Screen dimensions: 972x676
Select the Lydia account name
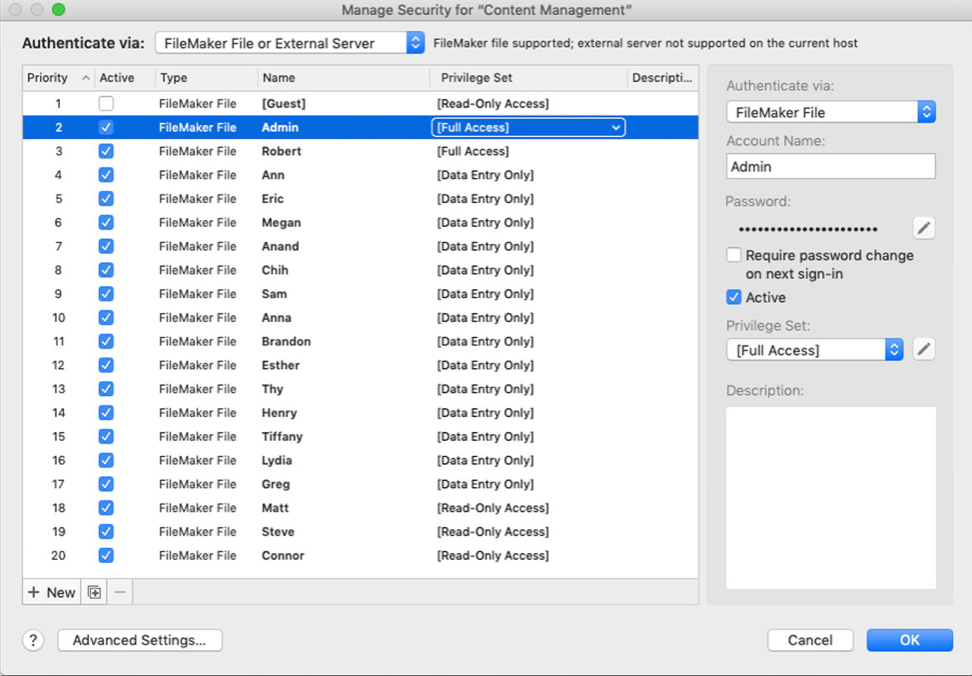(276, 460)
